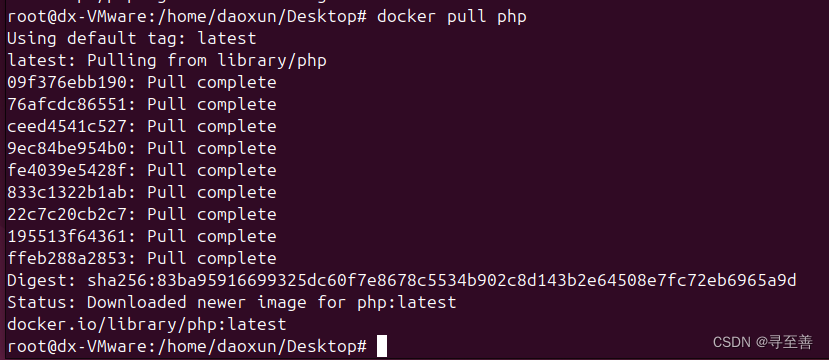The width and height of the screenshot is (829, 360).
Task: Click layer ID 22c7c20cb2c7
Action: point(67,215)
